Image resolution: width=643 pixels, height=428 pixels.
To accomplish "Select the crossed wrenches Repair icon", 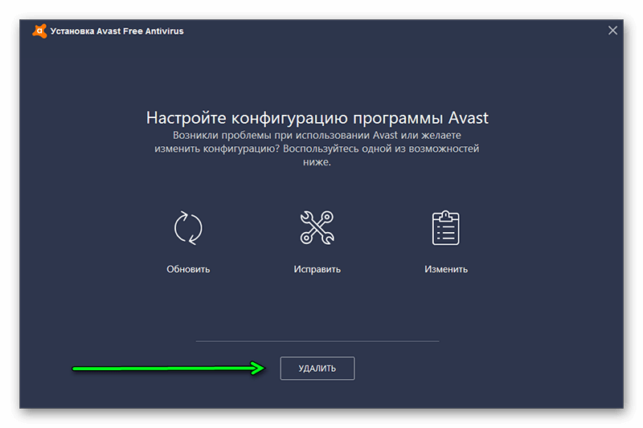I will pos(317,228).
